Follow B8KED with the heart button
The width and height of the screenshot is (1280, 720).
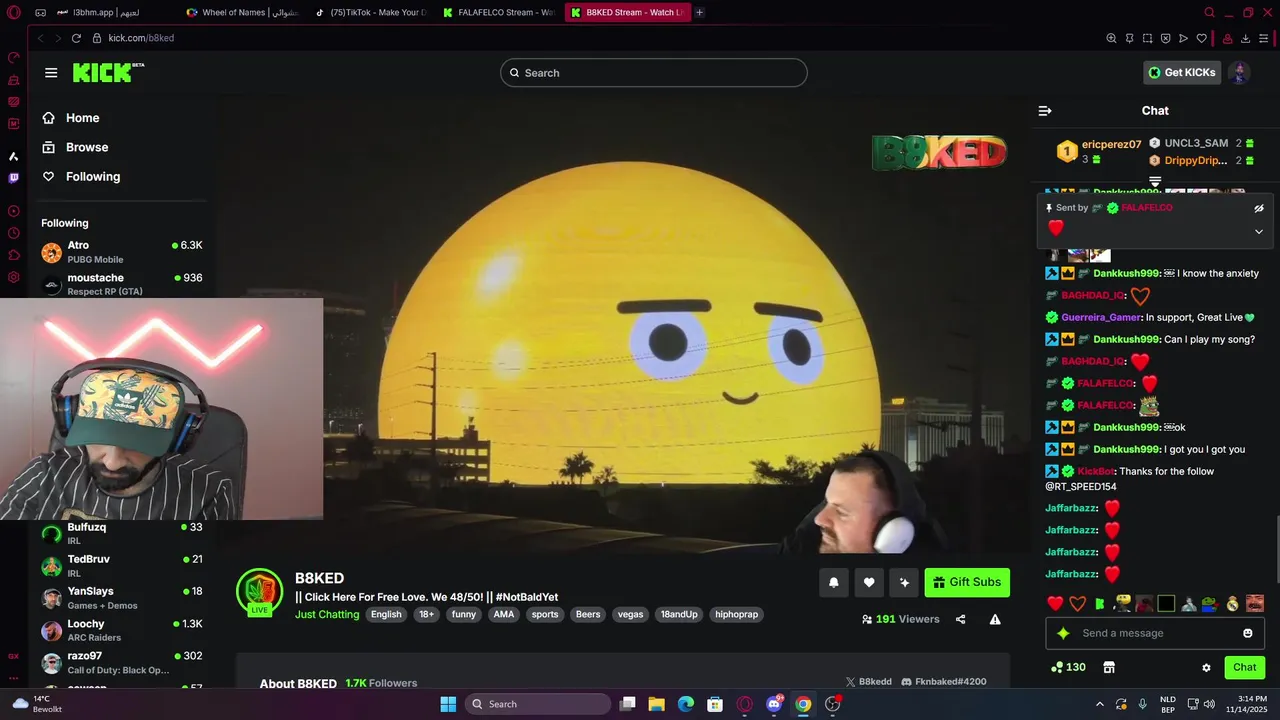tap(869, 583)
